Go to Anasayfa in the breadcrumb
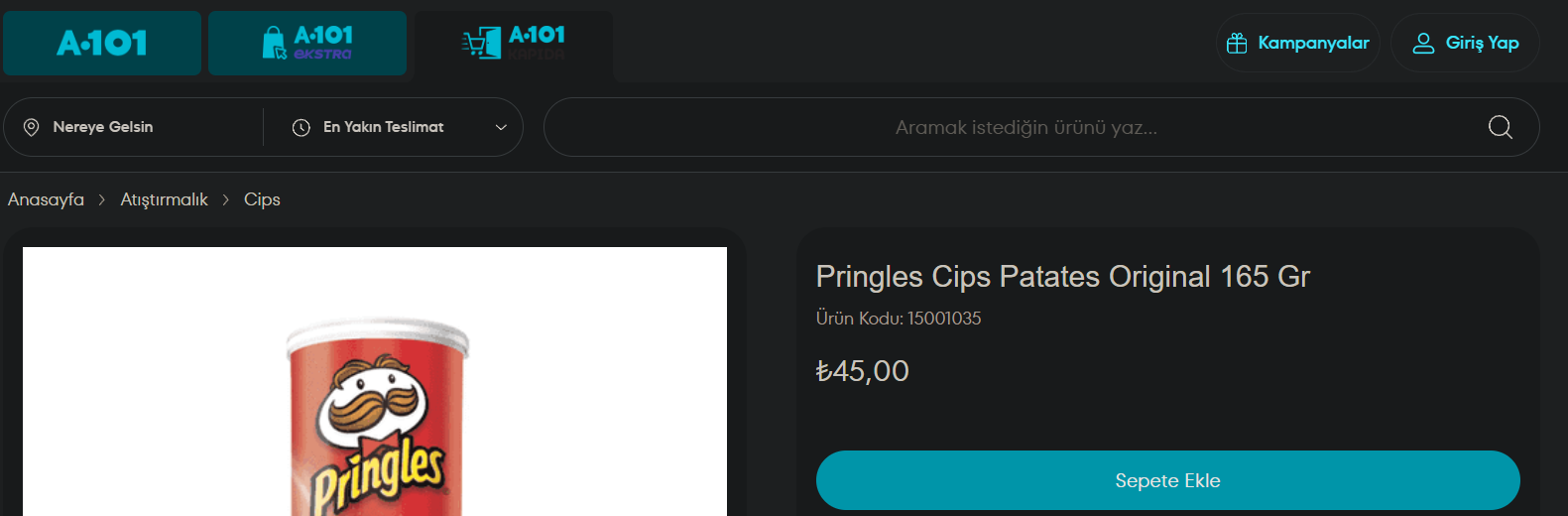Screen dimensions: 1568x516 click(46, 199)
